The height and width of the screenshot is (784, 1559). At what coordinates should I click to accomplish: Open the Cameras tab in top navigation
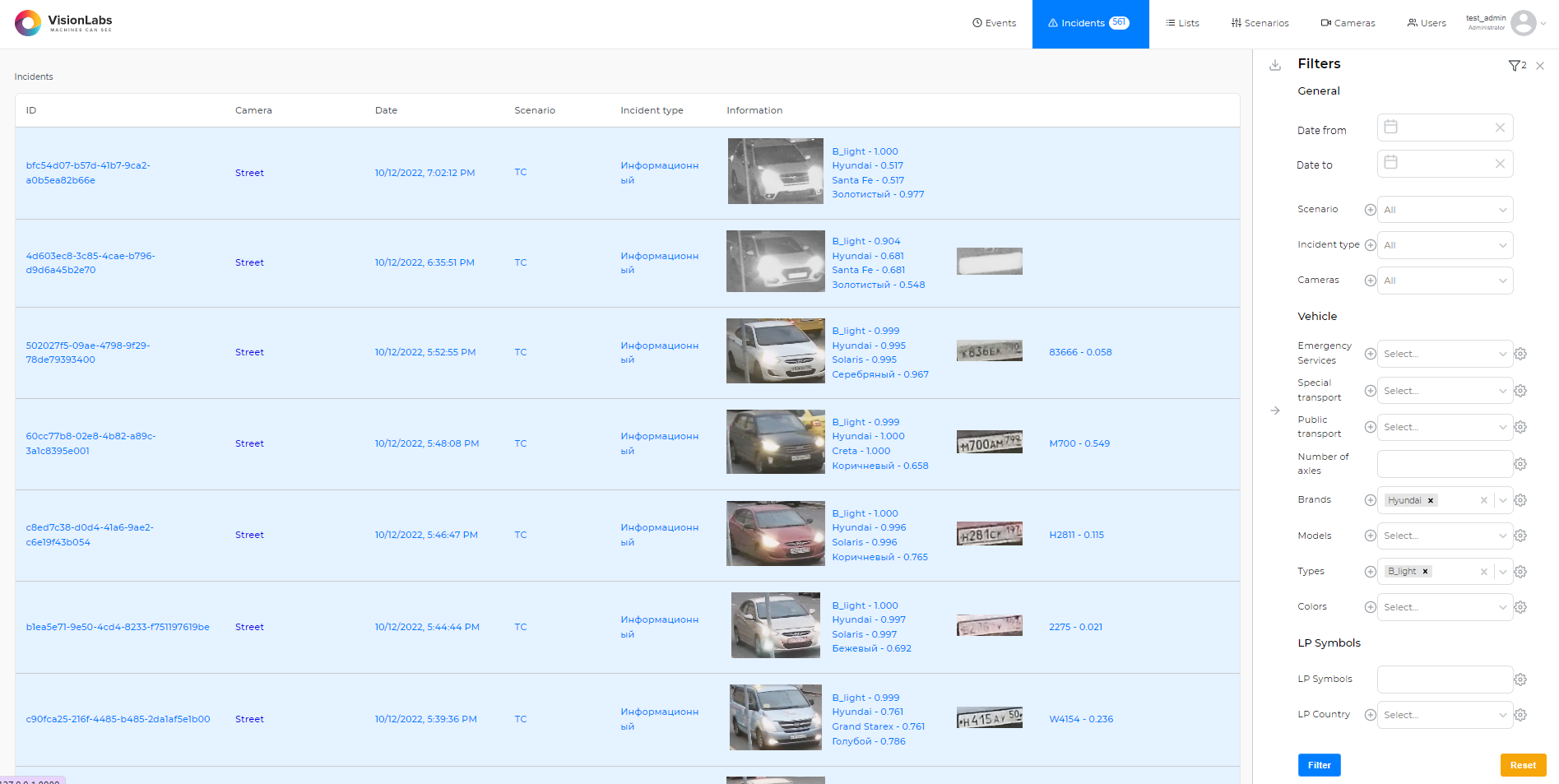tap(1348, 23)
